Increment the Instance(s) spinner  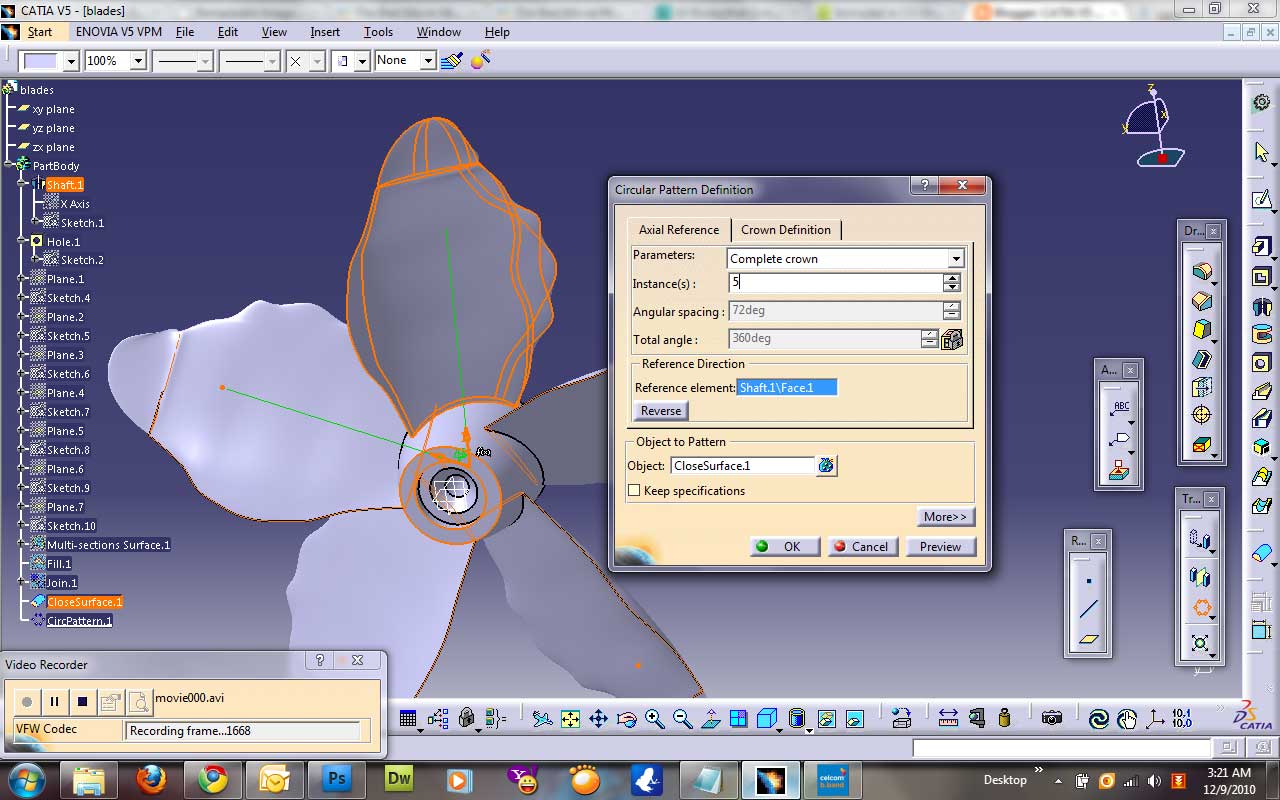tap(952, 279)
